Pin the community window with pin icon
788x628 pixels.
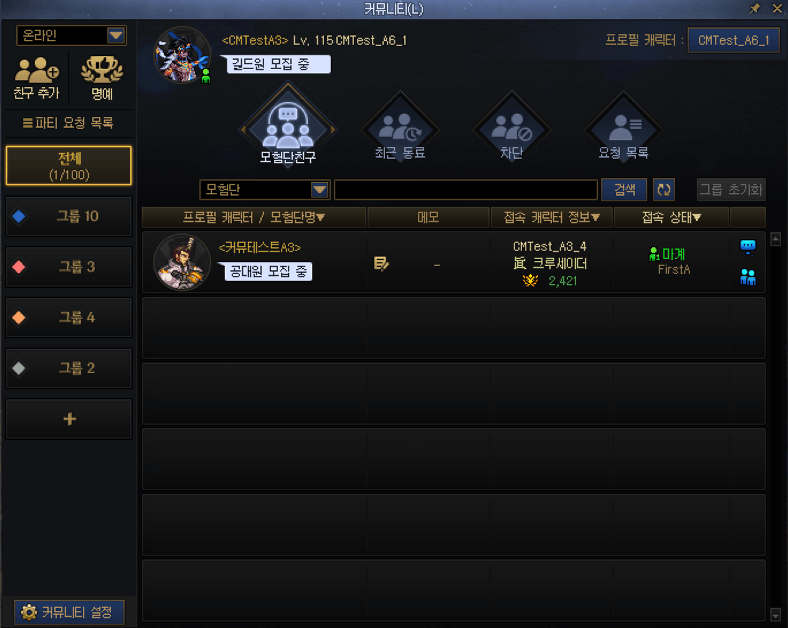pos(755,8)
